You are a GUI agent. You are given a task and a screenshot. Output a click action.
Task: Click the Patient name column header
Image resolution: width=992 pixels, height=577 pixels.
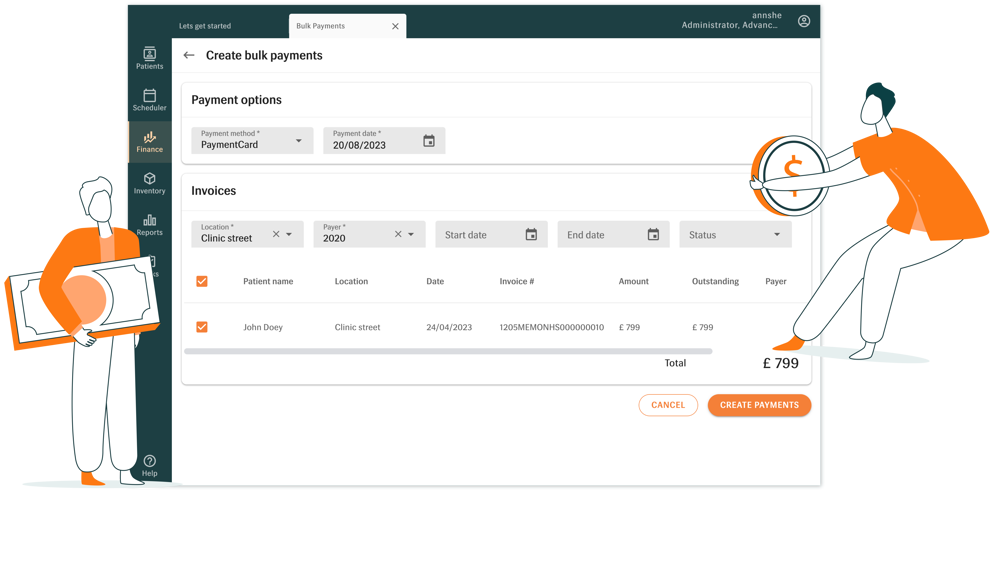pos(268,281)
